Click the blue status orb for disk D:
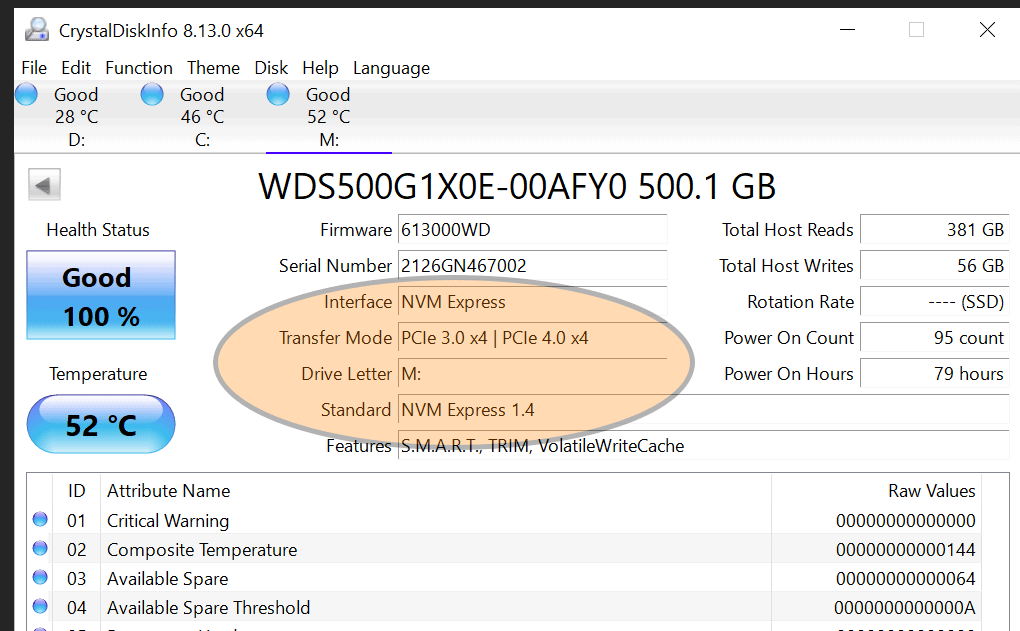The height and width of the screenshot is (631, 1020). click(27, 94)
